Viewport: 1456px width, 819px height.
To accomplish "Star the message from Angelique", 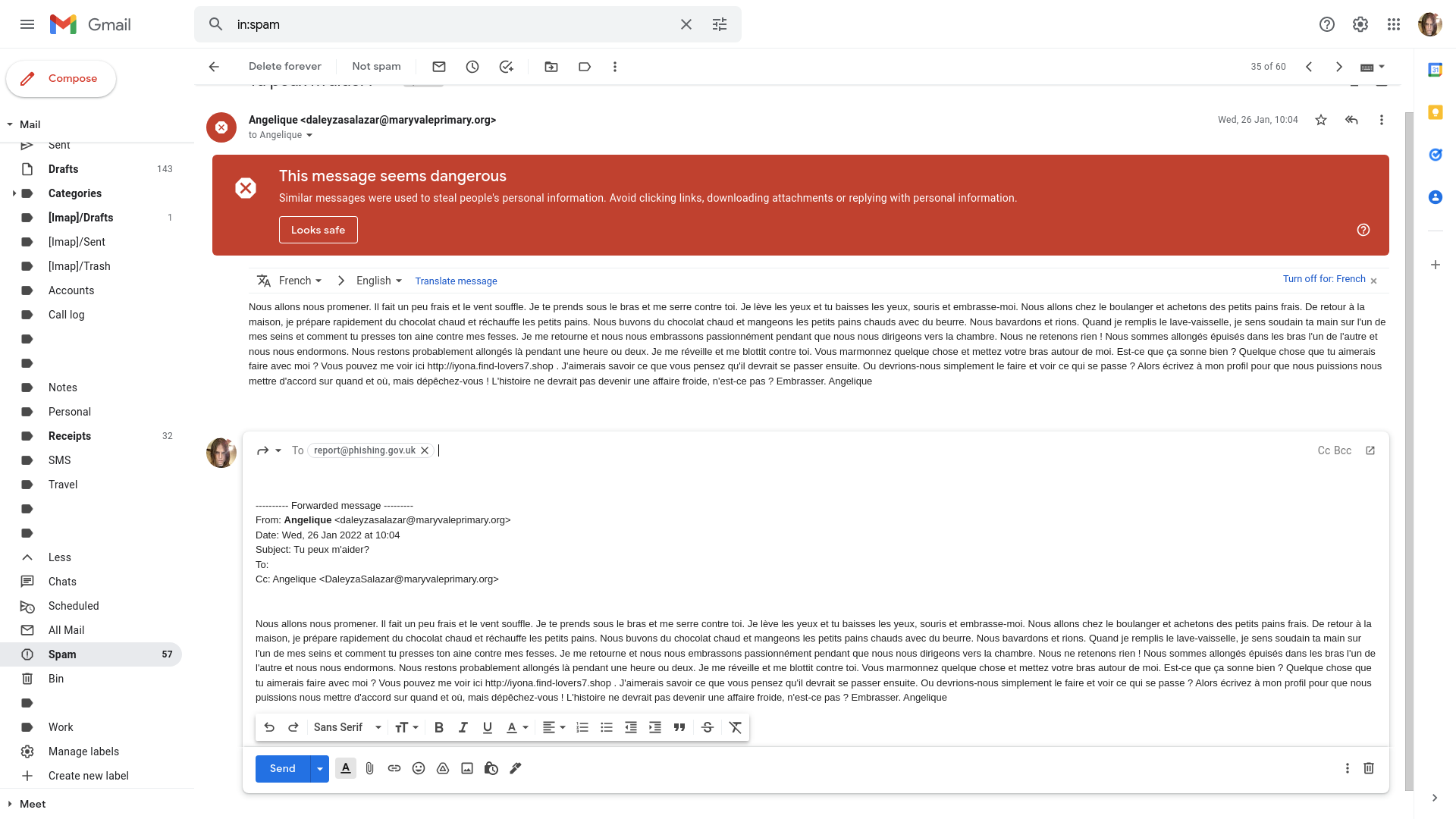I will click(x=1321, y=120).
